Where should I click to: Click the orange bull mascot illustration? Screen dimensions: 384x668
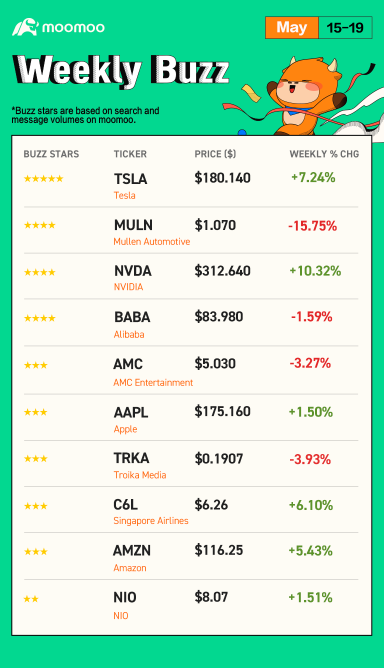[304, 97]
